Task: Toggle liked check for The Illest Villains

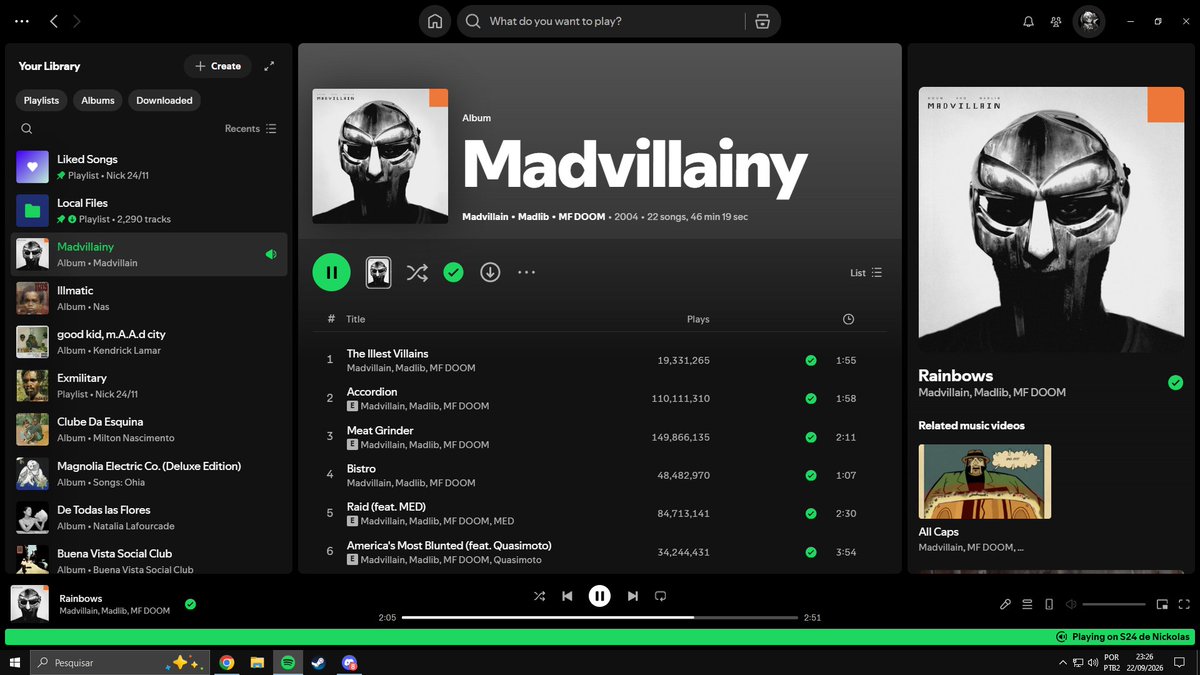Action: 811,360
